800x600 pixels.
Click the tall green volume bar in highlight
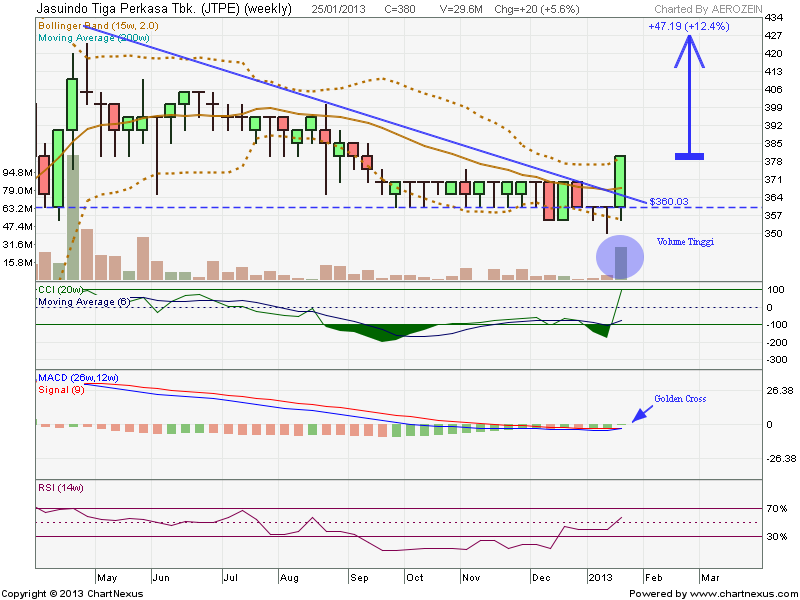tap(621, 260)
